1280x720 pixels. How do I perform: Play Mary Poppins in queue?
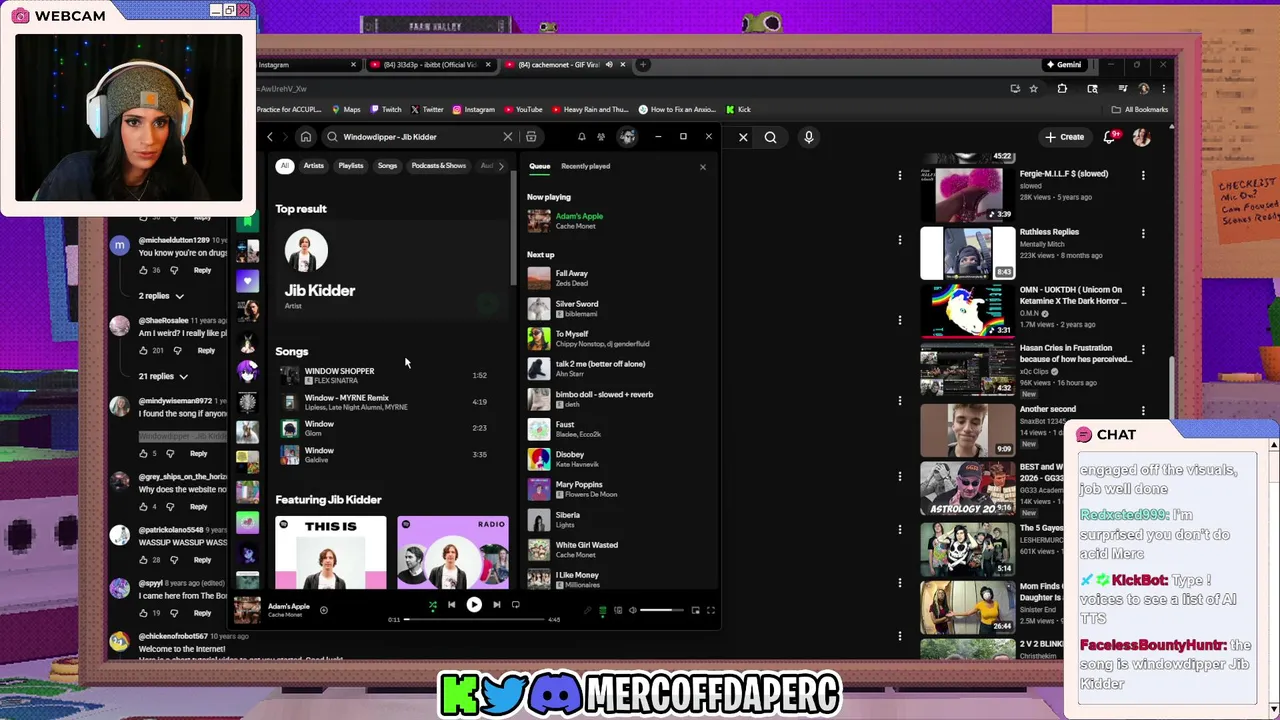618,489
